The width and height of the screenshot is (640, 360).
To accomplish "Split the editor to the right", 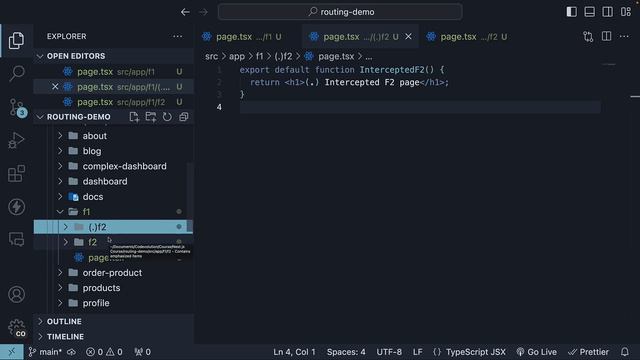I will point(607,37).
